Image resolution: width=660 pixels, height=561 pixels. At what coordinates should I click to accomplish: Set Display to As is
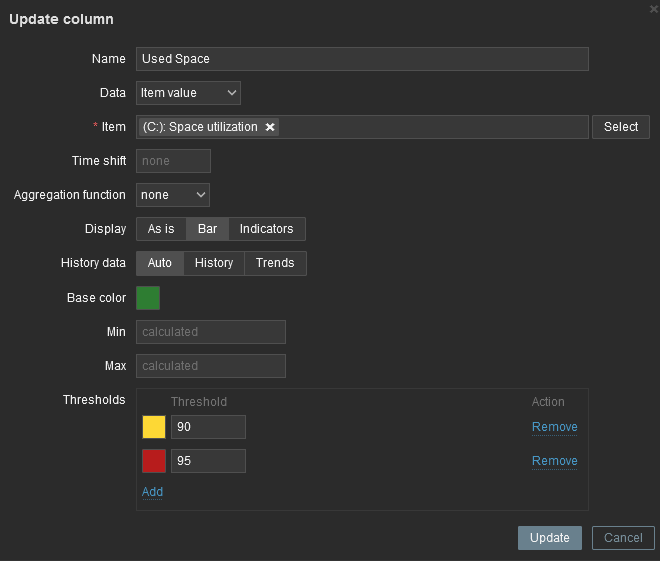[x=161, y=229]
